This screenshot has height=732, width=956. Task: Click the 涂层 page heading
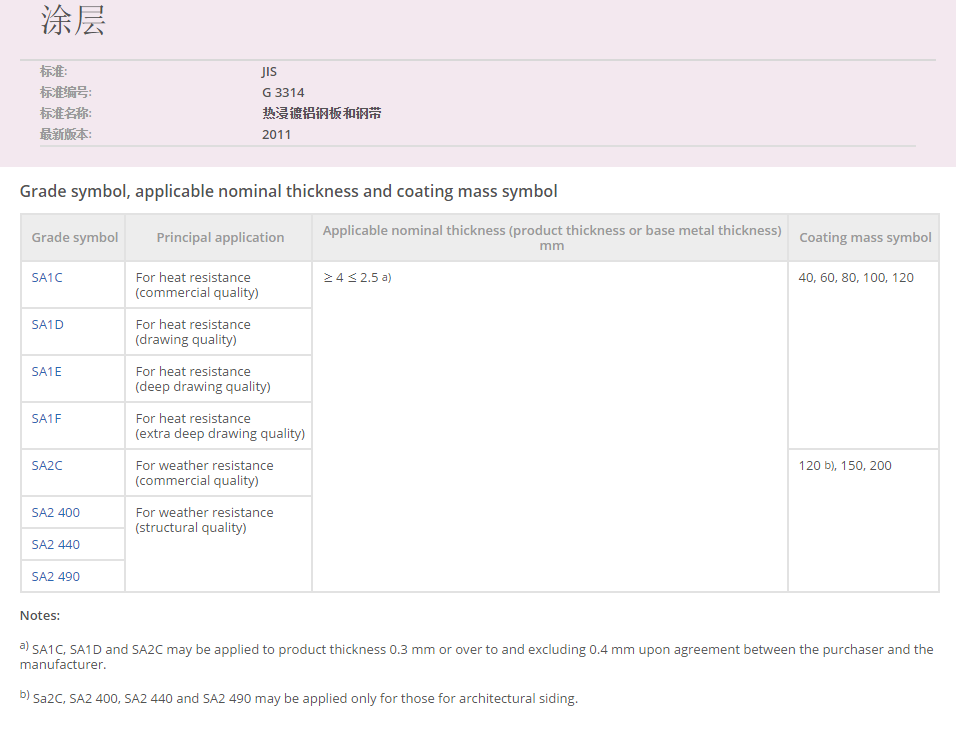coord(73,21)
